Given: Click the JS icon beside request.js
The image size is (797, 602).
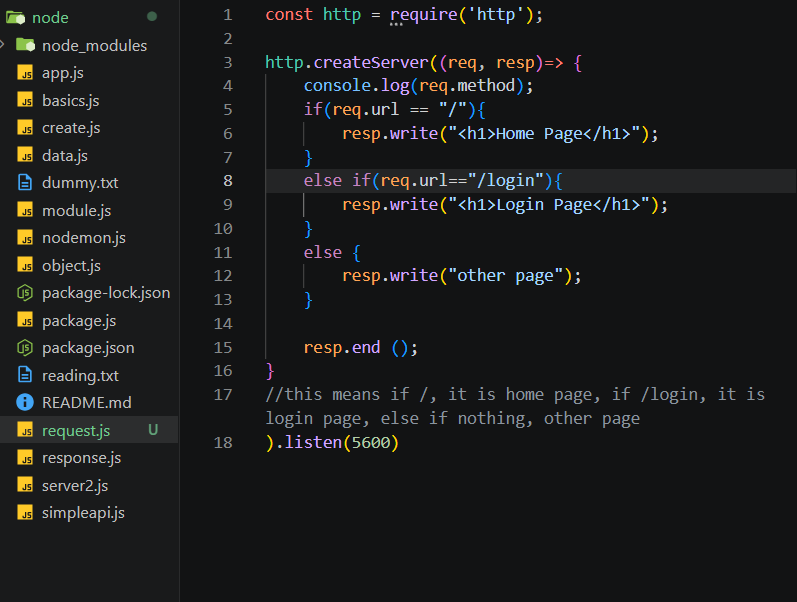Looking at the screenshot, I should point(25,430).
